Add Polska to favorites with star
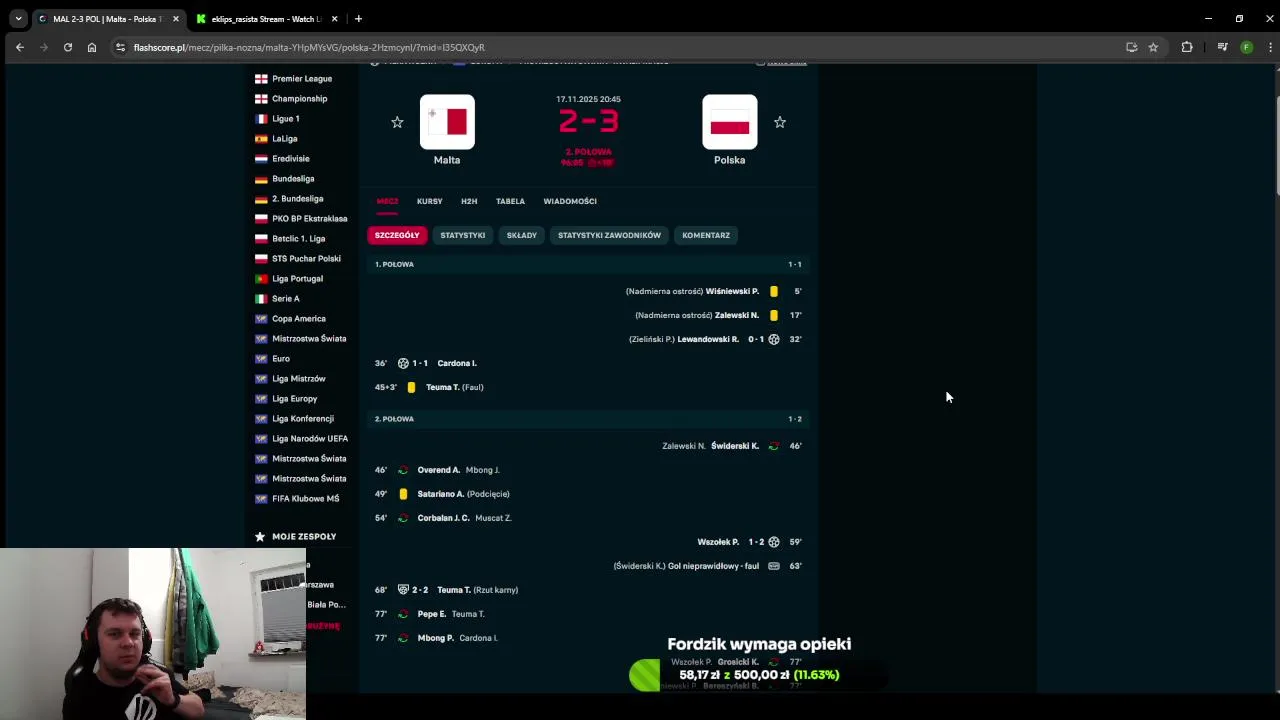Image resolution: width=1280 pixels, height=720 pixels. tap(780, 122)
